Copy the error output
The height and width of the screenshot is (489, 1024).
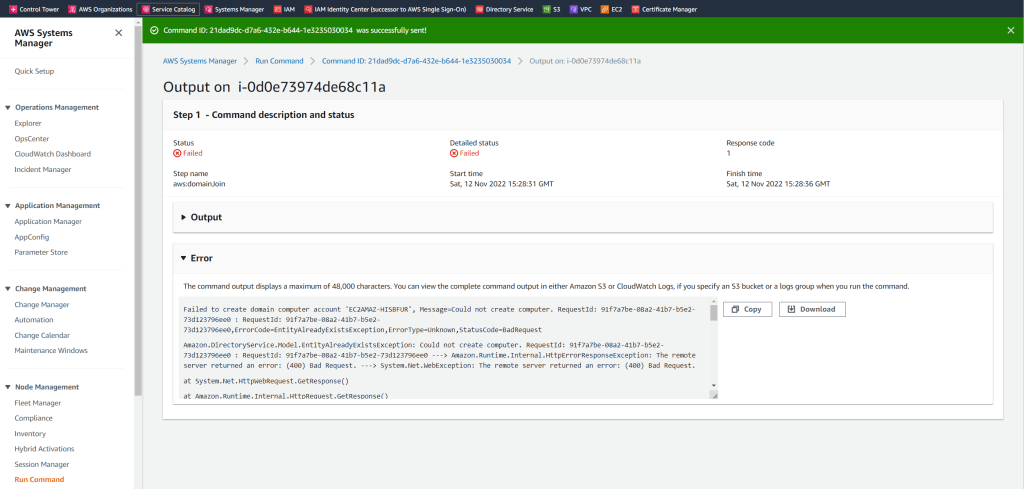point(747,309)
